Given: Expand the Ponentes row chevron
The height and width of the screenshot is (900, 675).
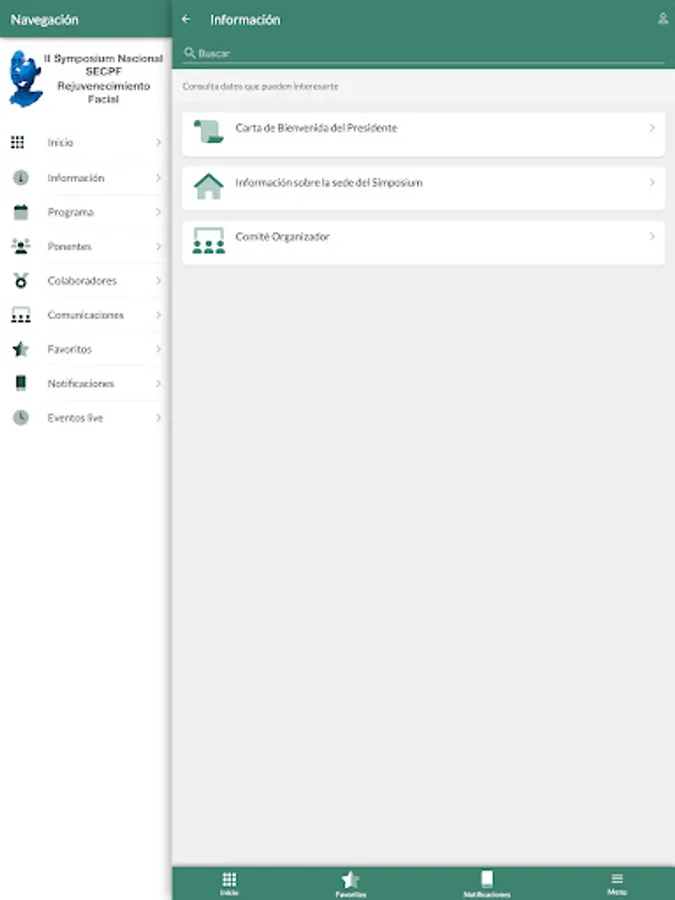Looking at the screenshot, I should click(158, 246).
